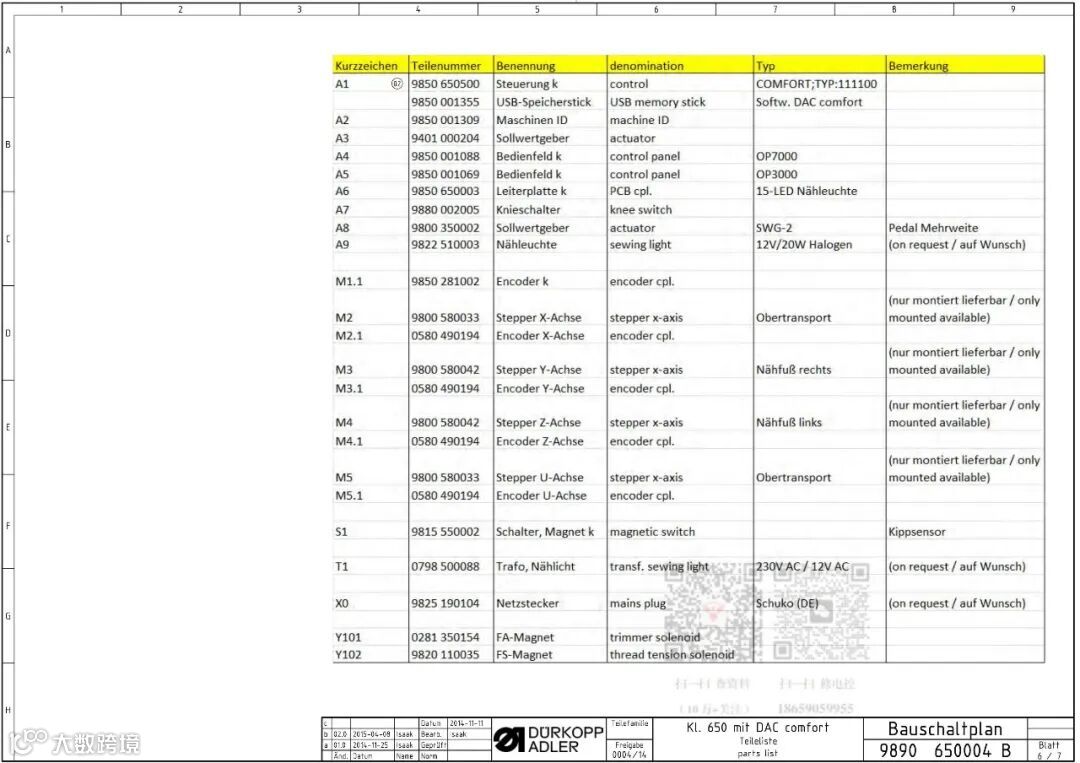This screenshot has width=1080, height=763.
Task: Click the Freigabe 0004/14 field
Action: pos(629,750)
